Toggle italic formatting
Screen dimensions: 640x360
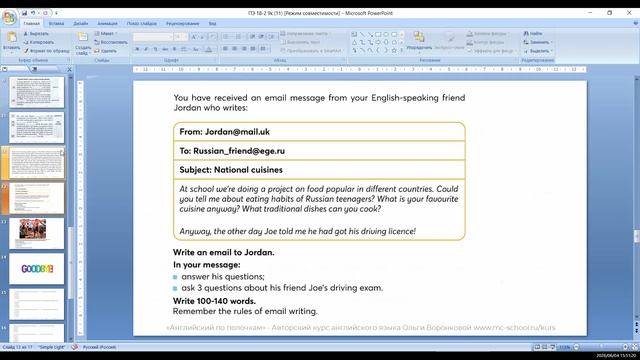[146, 49]
